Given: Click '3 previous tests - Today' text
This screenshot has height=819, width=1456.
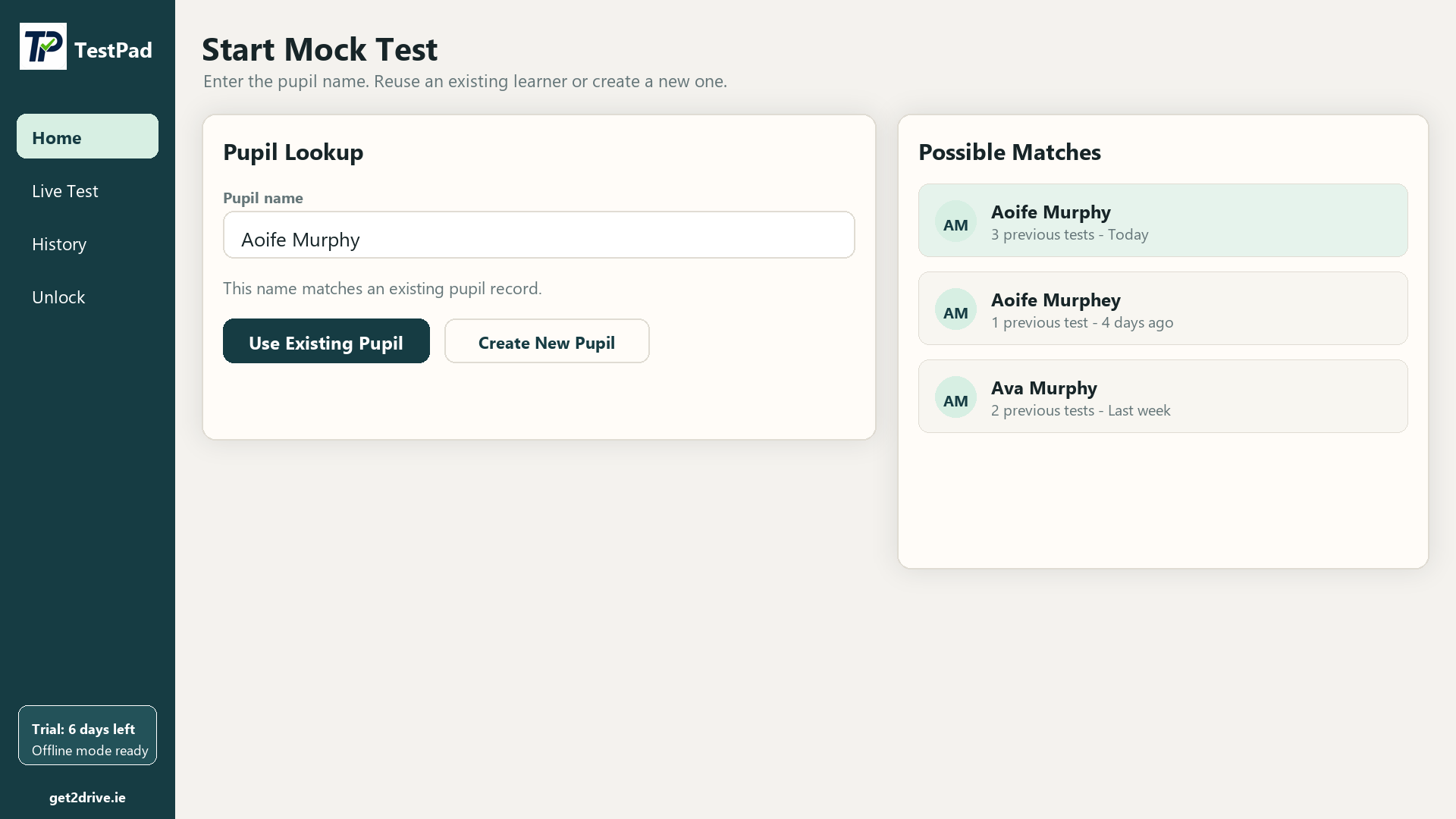Looking at the screenshot, I should click(x=1069, y=235).
